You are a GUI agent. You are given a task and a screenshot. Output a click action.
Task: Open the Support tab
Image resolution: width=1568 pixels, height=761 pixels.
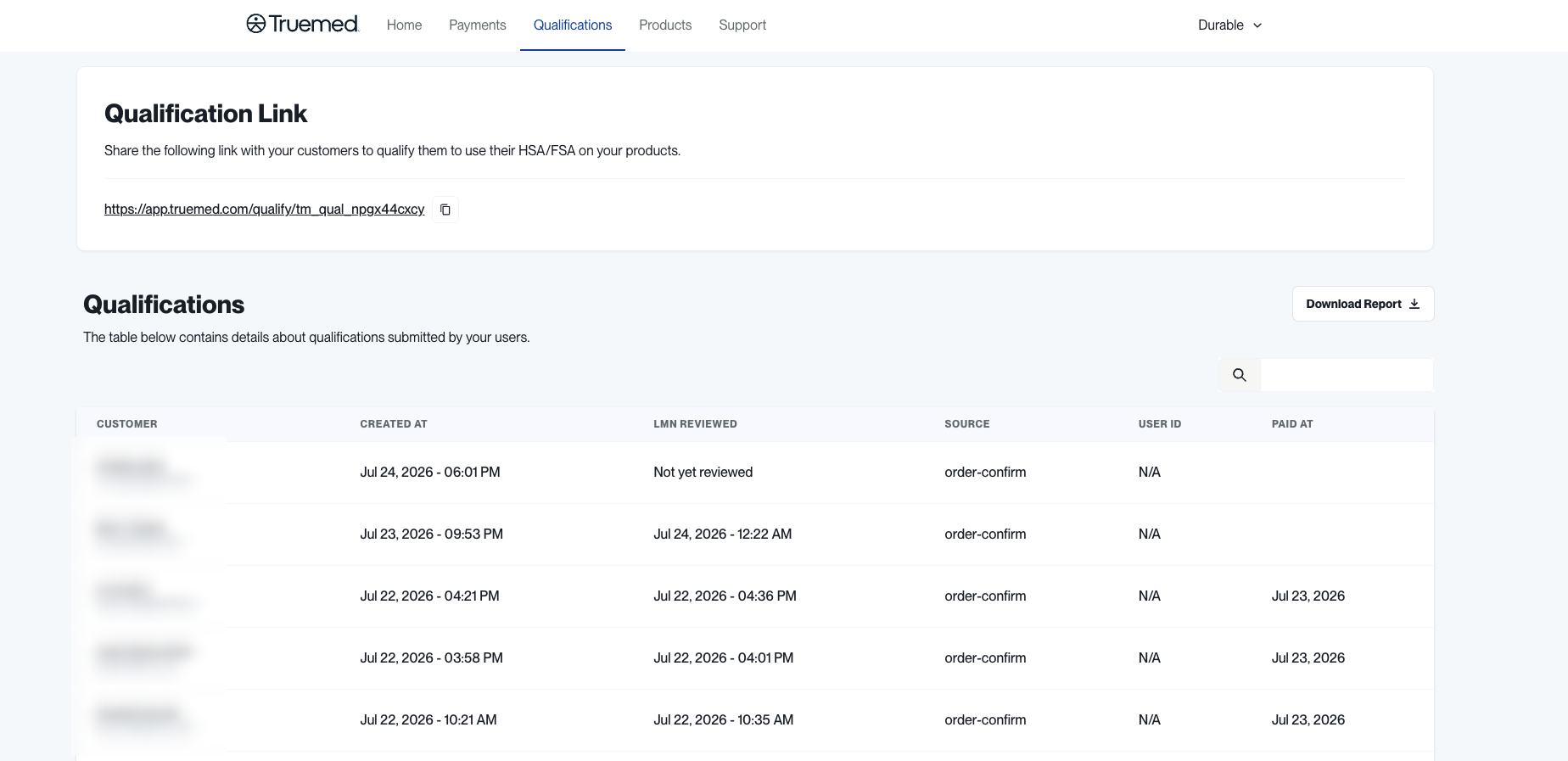[x=742, y=25]
